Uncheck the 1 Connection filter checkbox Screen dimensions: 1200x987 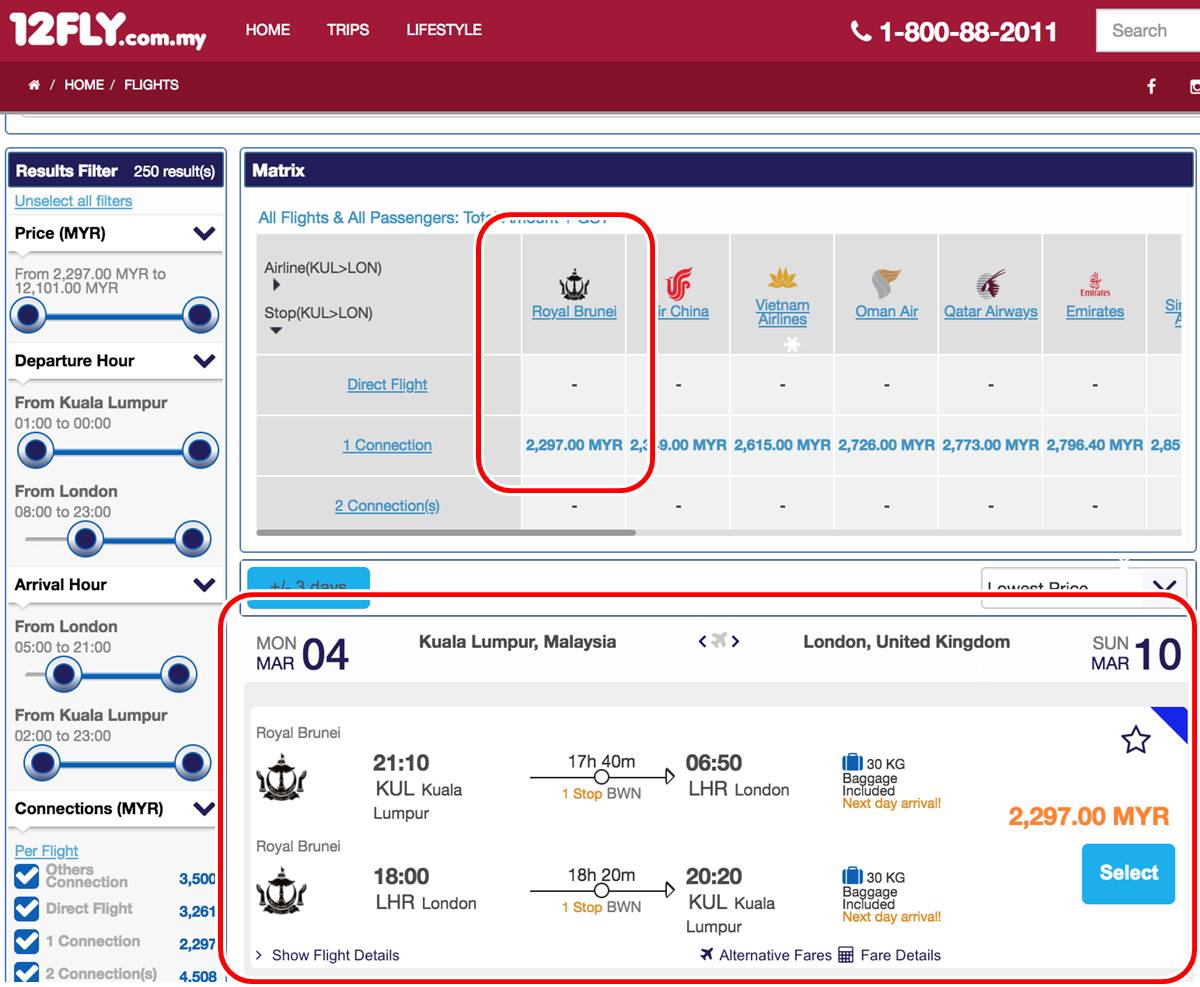pyautogui.click(x=27, y=941)
